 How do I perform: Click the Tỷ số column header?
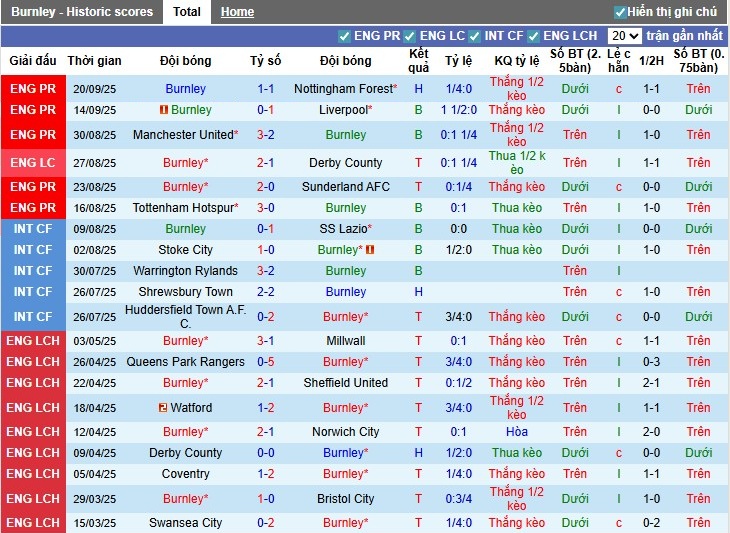point(266,61)
